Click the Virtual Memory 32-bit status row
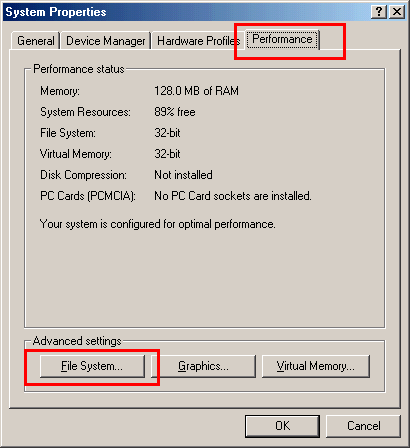410x448 pixels. [110, 154]
